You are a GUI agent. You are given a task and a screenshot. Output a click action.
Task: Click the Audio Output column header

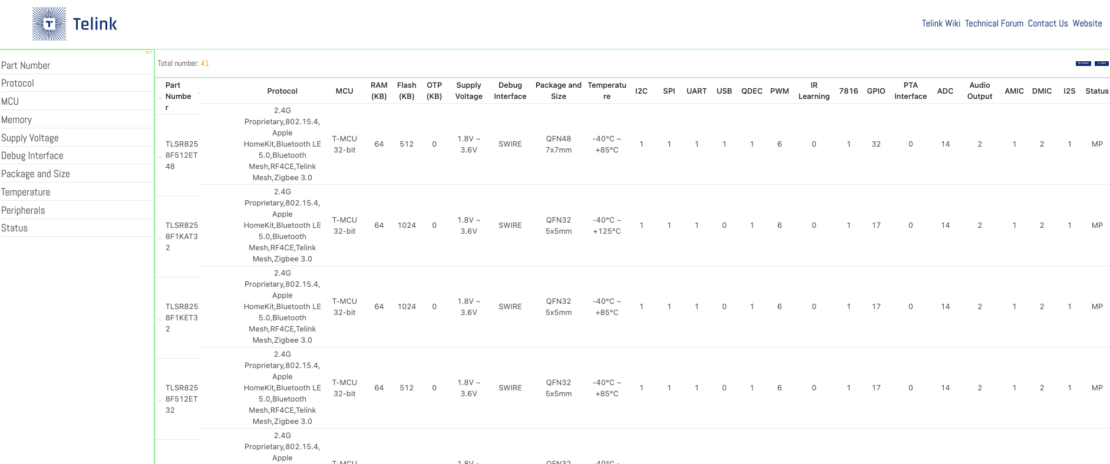click(980, 91)
